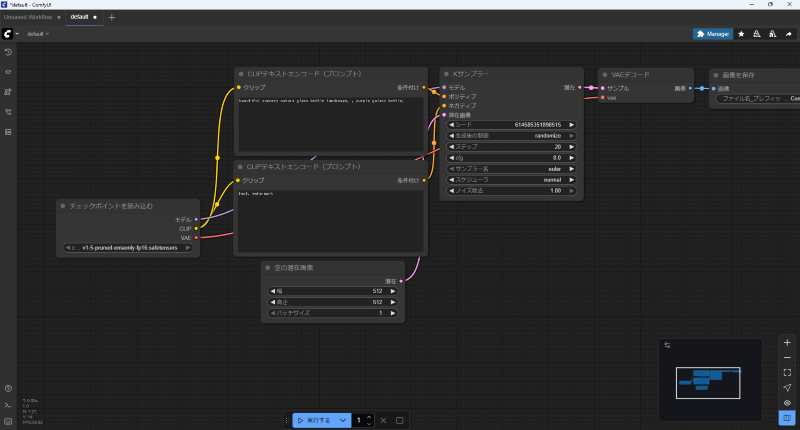Open the Manager button

[713, 34]
